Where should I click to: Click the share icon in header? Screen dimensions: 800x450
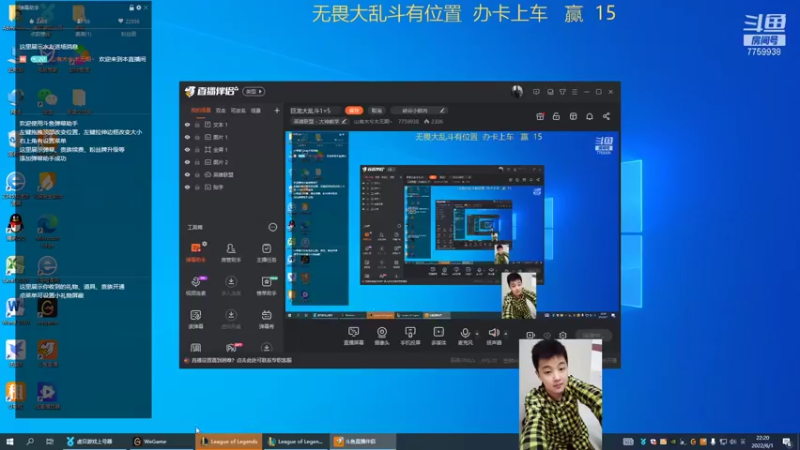[x=606, y=116]
